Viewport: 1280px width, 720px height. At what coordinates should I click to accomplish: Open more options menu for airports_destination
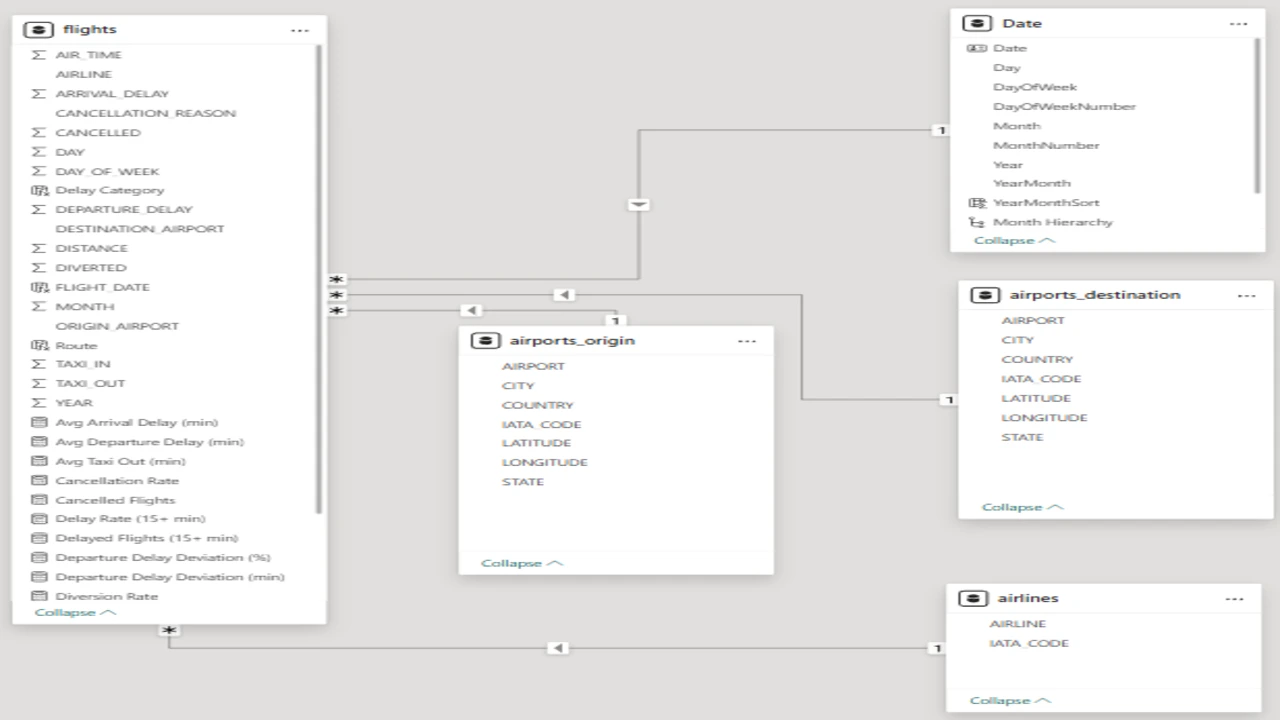point(1246,296)
